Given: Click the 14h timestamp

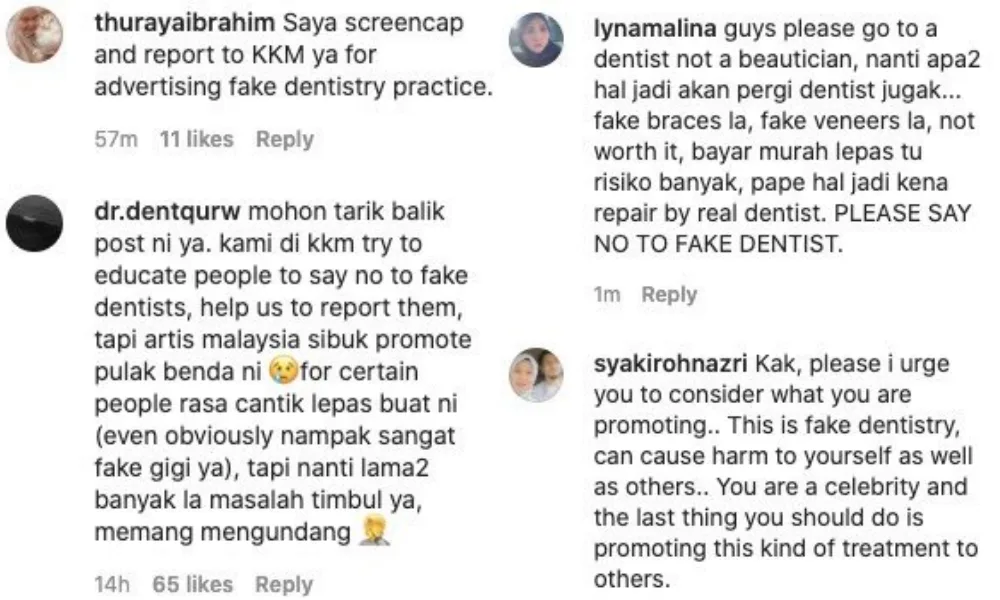Looking at the screenshot, I should click(112, 584).
